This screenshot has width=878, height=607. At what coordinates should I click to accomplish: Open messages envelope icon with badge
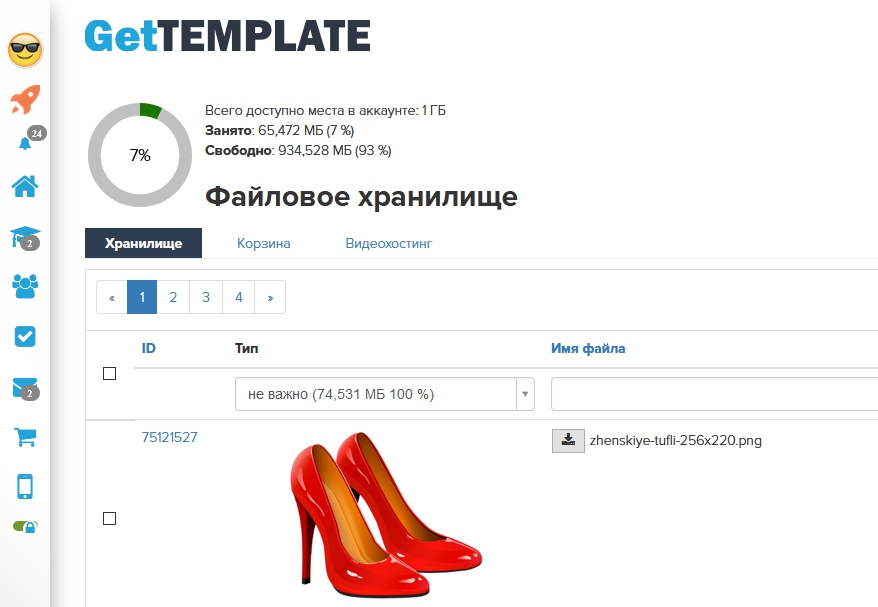point(25,389)
